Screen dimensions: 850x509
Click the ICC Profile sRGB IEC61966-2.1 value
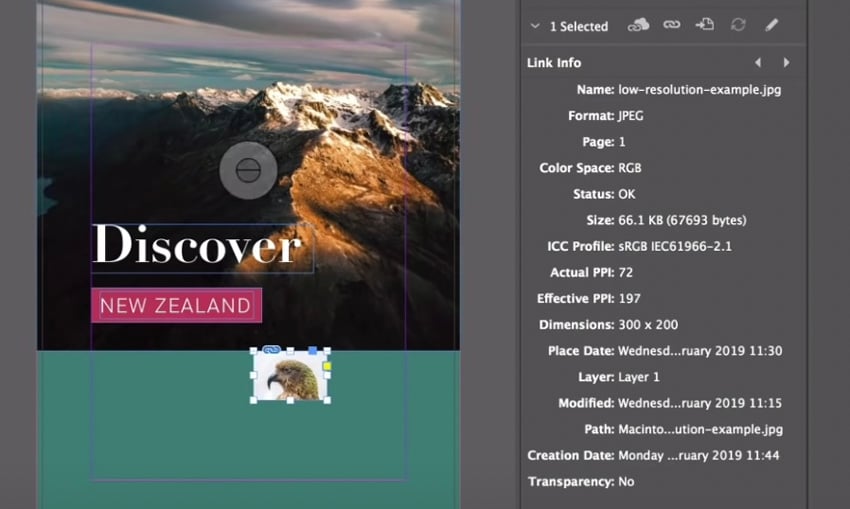click(x=674, y=247)
